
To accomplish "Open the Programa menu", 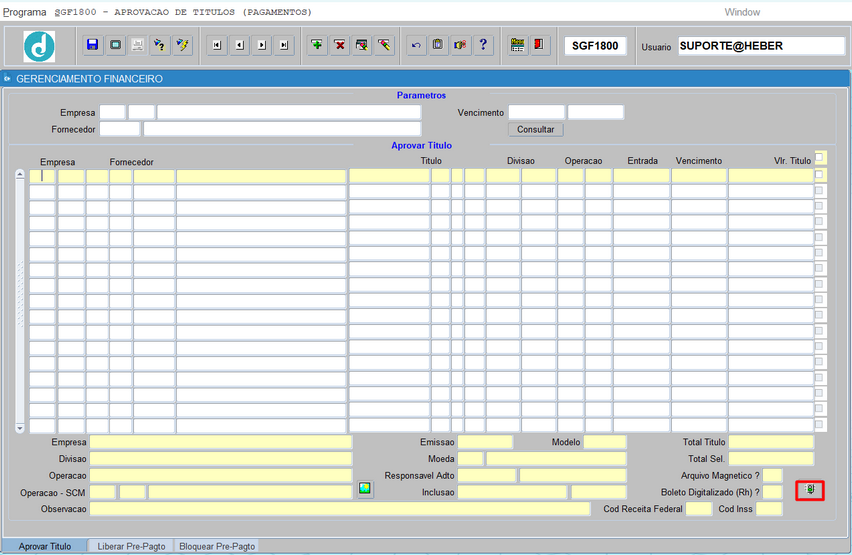I will click(x=25, y=12).
